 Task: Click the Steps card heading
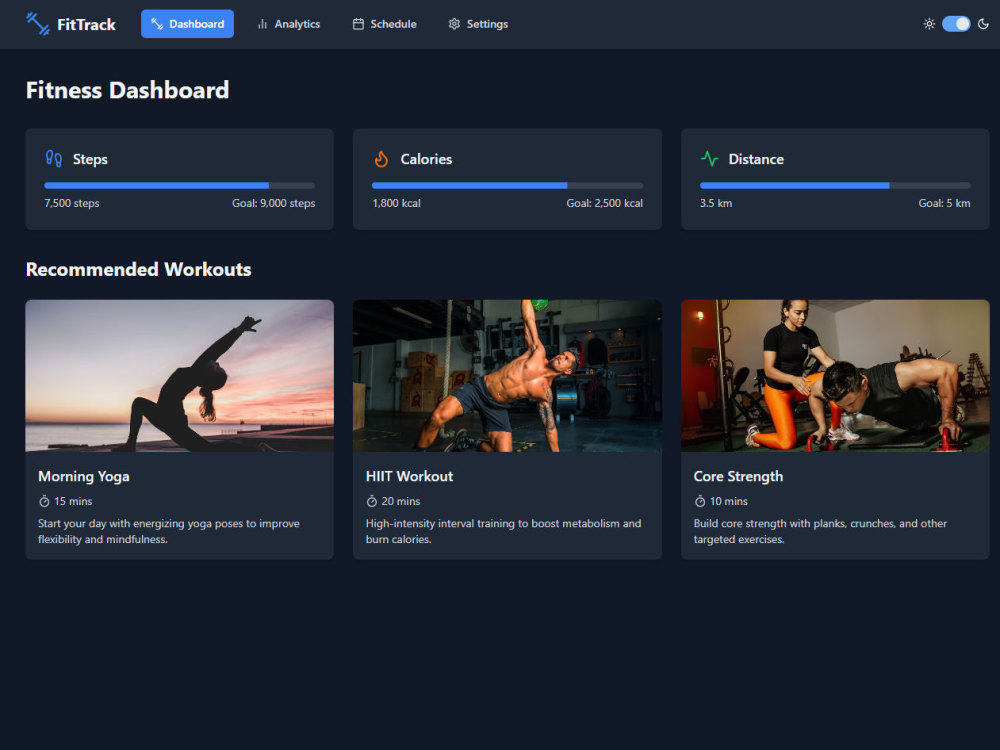click(90, 159)
